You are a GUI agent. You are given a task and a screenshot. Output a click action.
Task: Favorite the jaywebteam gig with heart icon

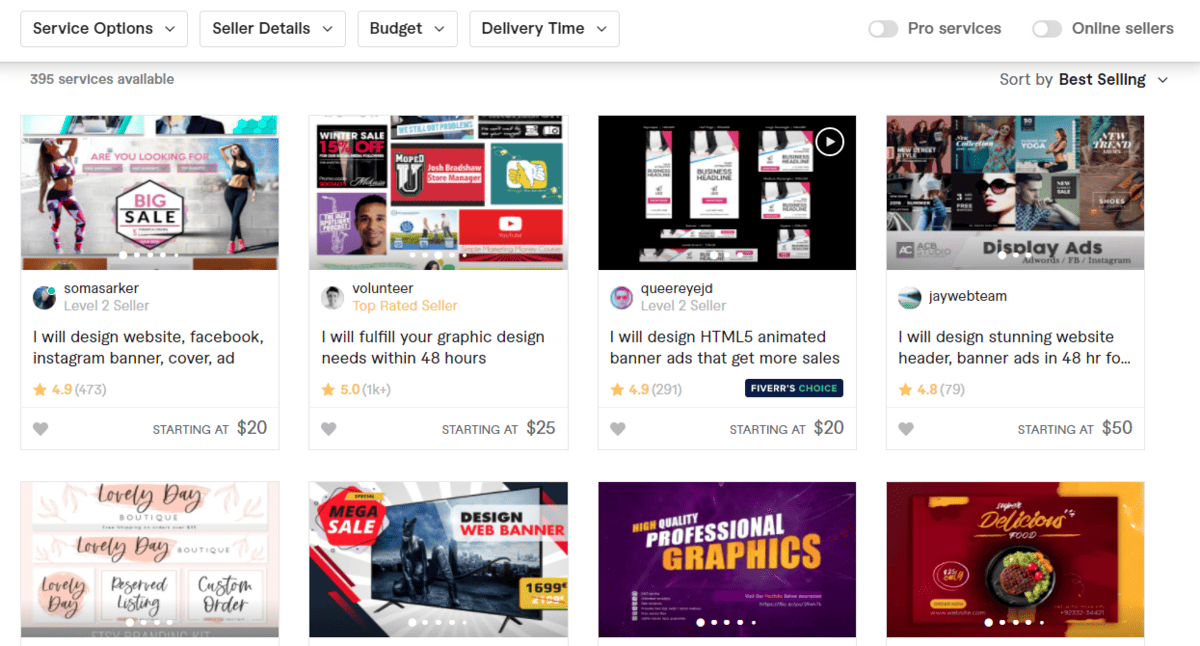[906, 429]
